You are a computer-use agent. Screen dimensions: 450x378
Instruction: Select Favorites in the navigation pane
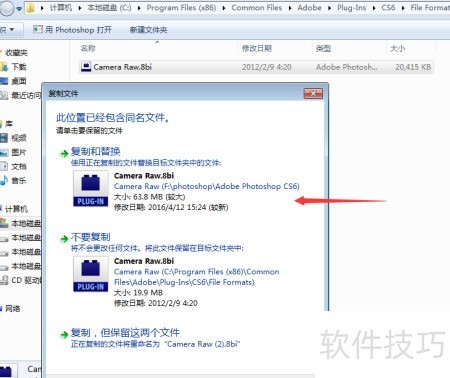point(16,53)
